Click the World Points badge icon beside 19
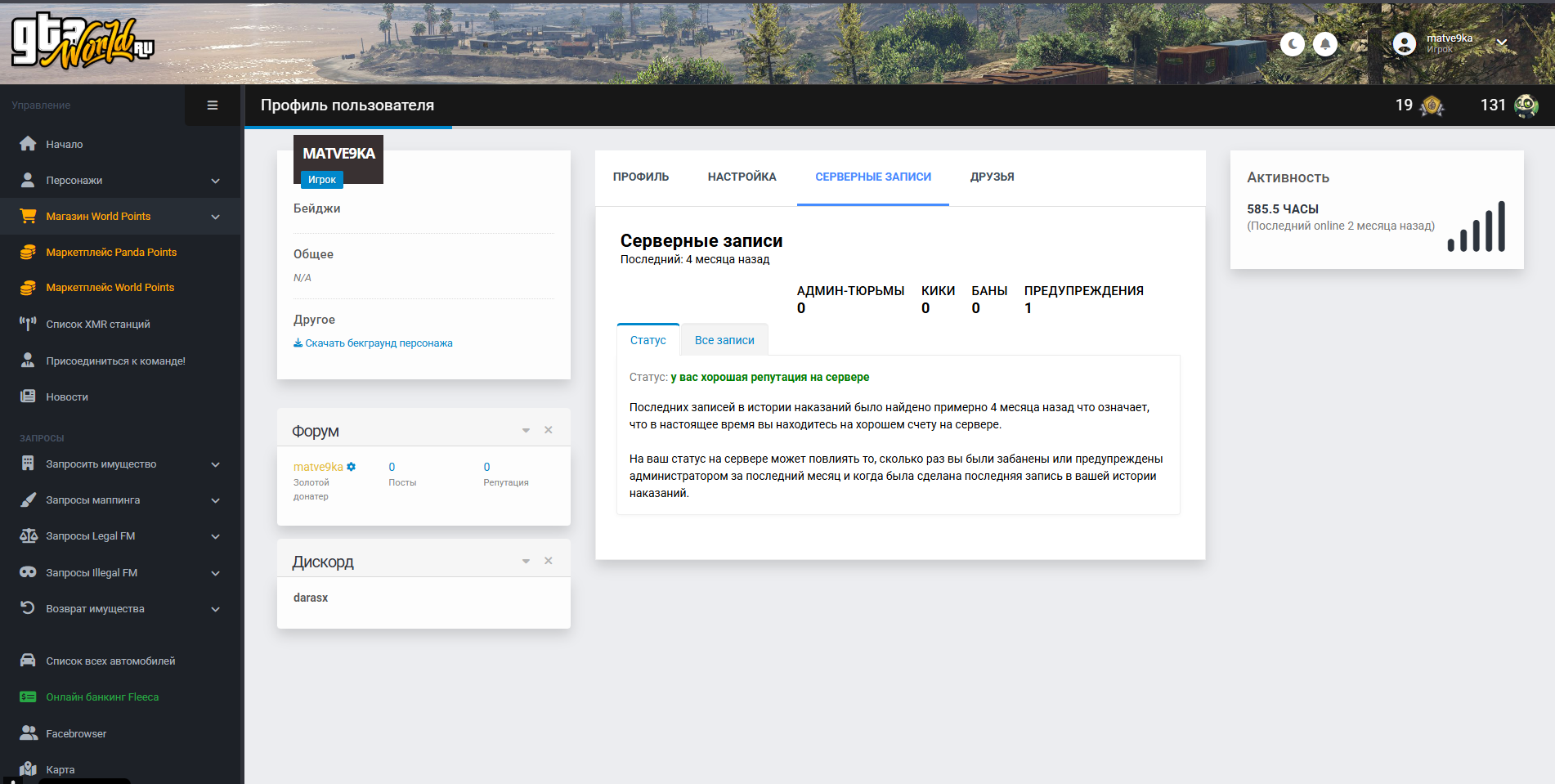The image size is (1555, 784). tap(1432, 105)
